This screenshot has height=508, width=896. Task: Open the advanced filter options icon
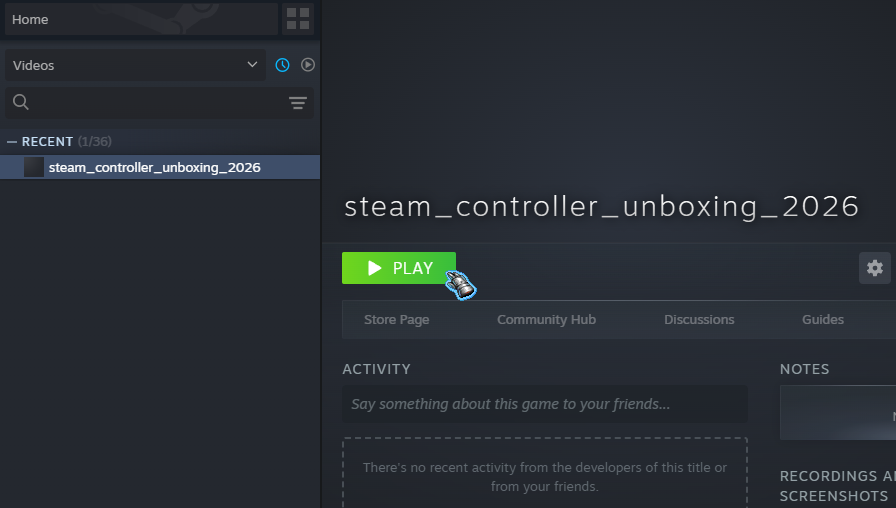click(x=298, y=103)
